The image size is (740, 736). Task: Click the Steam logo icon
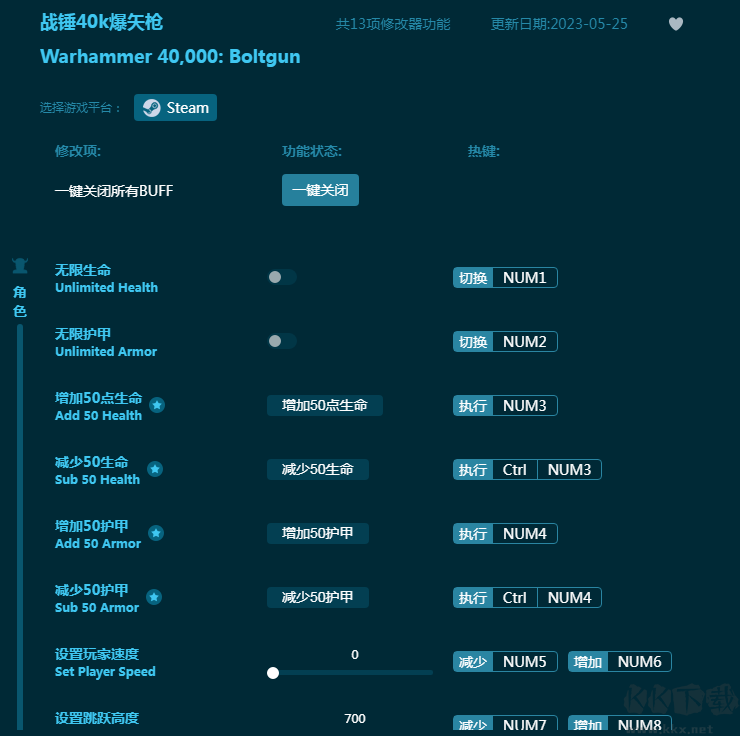tap(151, 108)
